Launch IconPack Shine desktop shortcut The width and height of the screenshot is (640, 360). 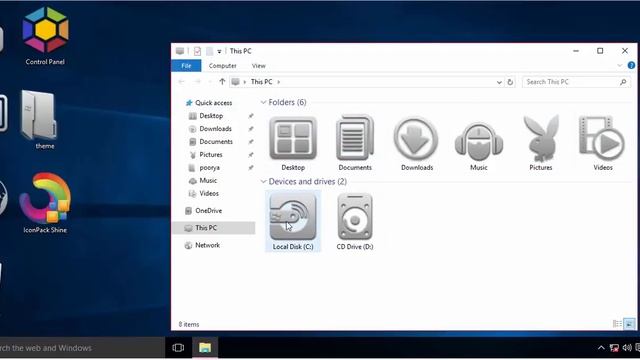(45, 203)
